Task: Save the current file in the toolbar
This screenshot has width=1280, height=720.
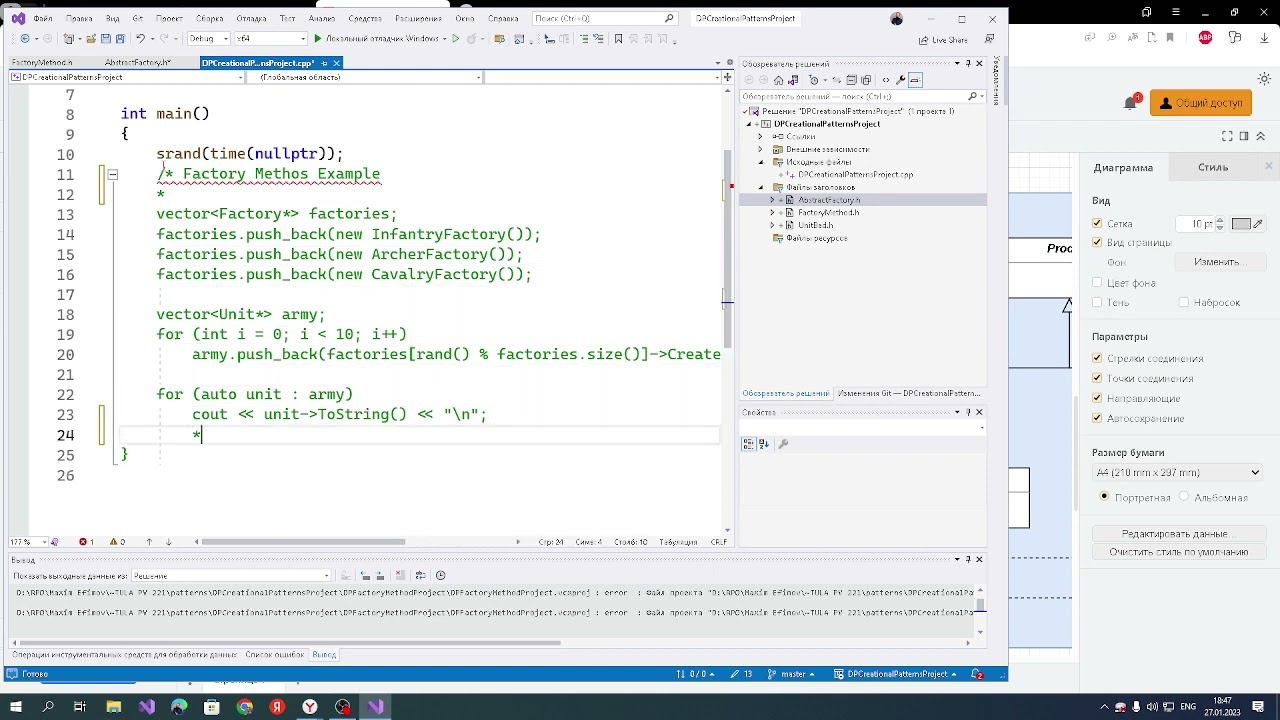Action: (x=104, y=39)
